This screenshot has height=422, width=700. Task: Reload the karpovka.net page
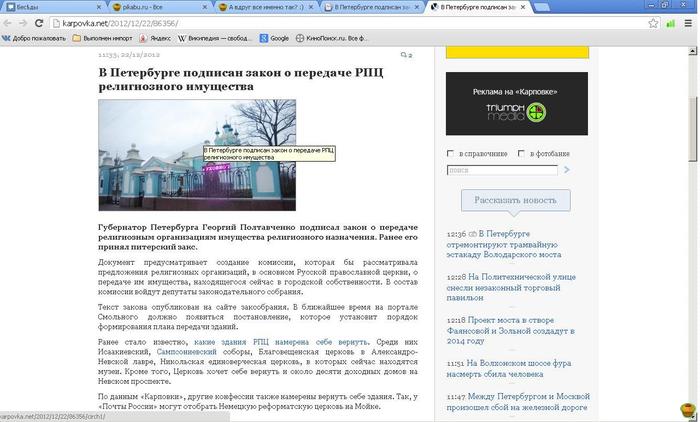39,23
